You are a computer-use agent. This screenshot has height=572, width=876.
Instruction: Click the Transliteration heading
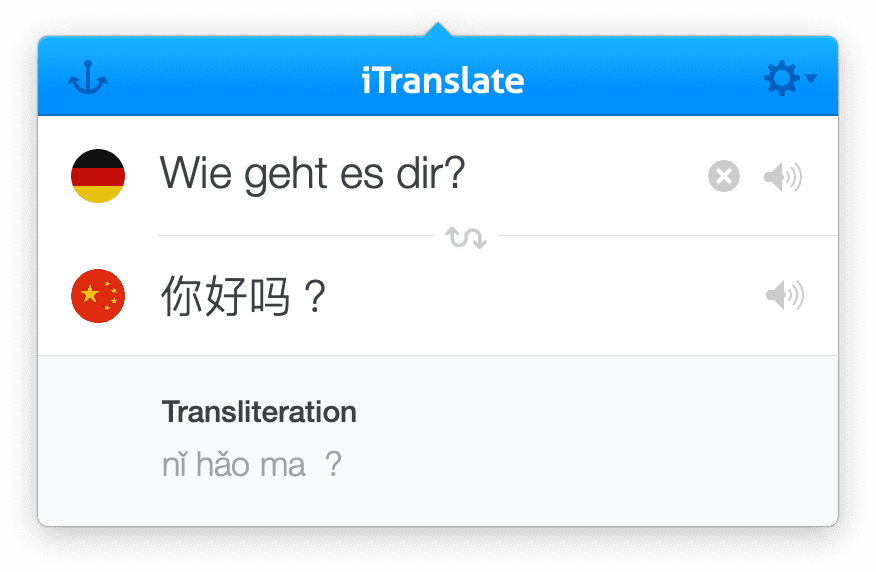(259, 412)
